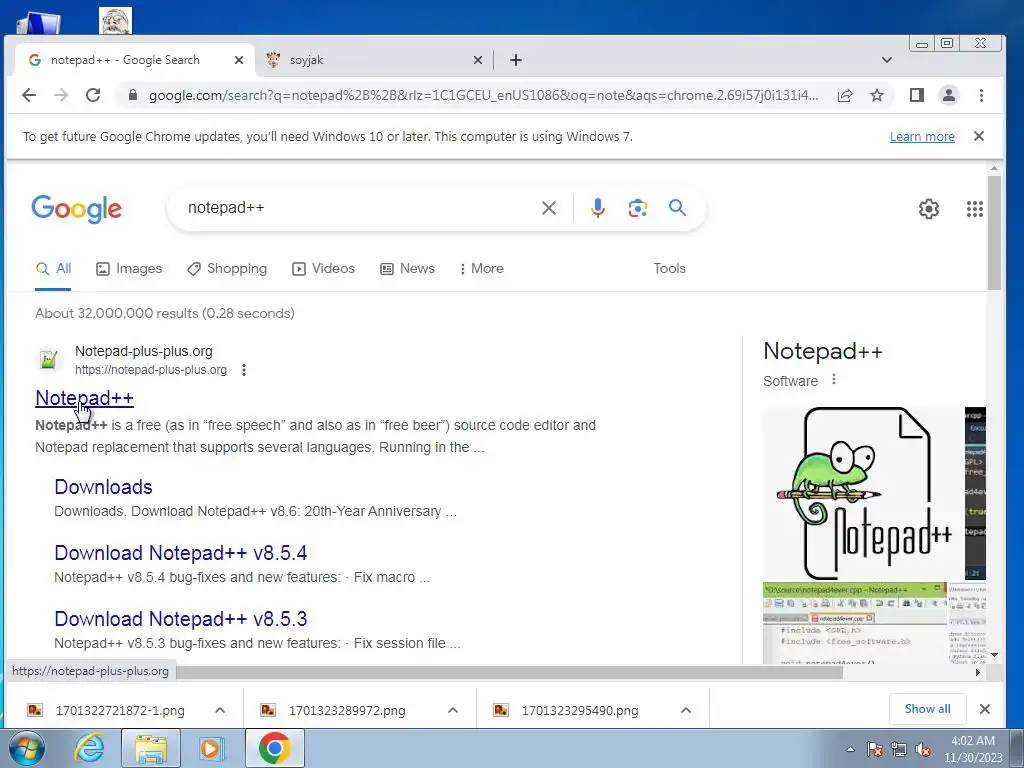Open Windows Explorer from the taskbar
This screenshot has height=768, width=1024.
pos(150,748)
